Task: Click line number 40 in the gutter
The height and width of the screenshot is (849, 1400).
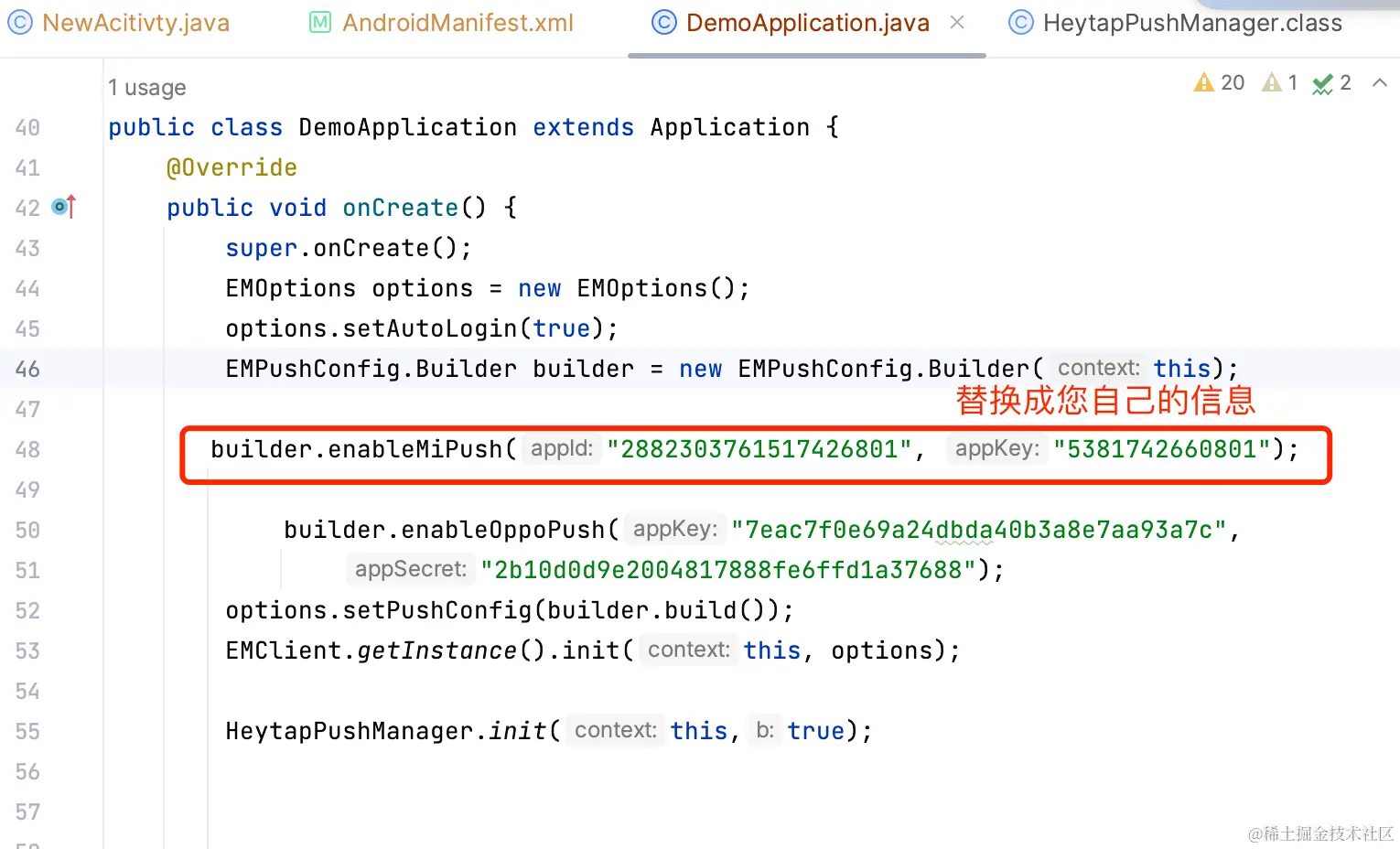Action: 27,127
